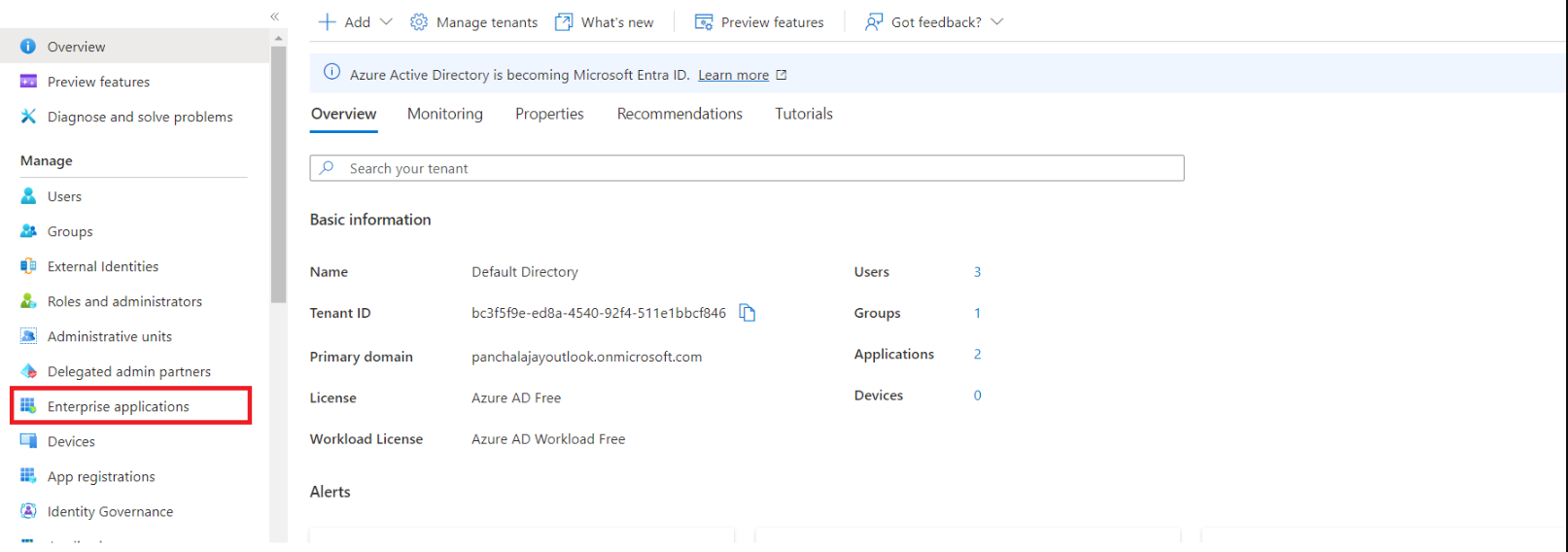Click the Manage section heading in the sidebar
The image size is (1568, 552).
click(x=46, y=161)
